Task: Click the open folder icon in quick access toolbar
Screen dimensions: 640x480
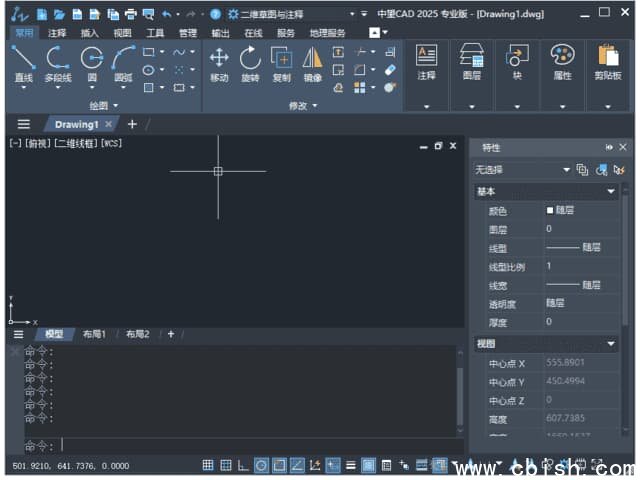Action: [x=59, y=15]
